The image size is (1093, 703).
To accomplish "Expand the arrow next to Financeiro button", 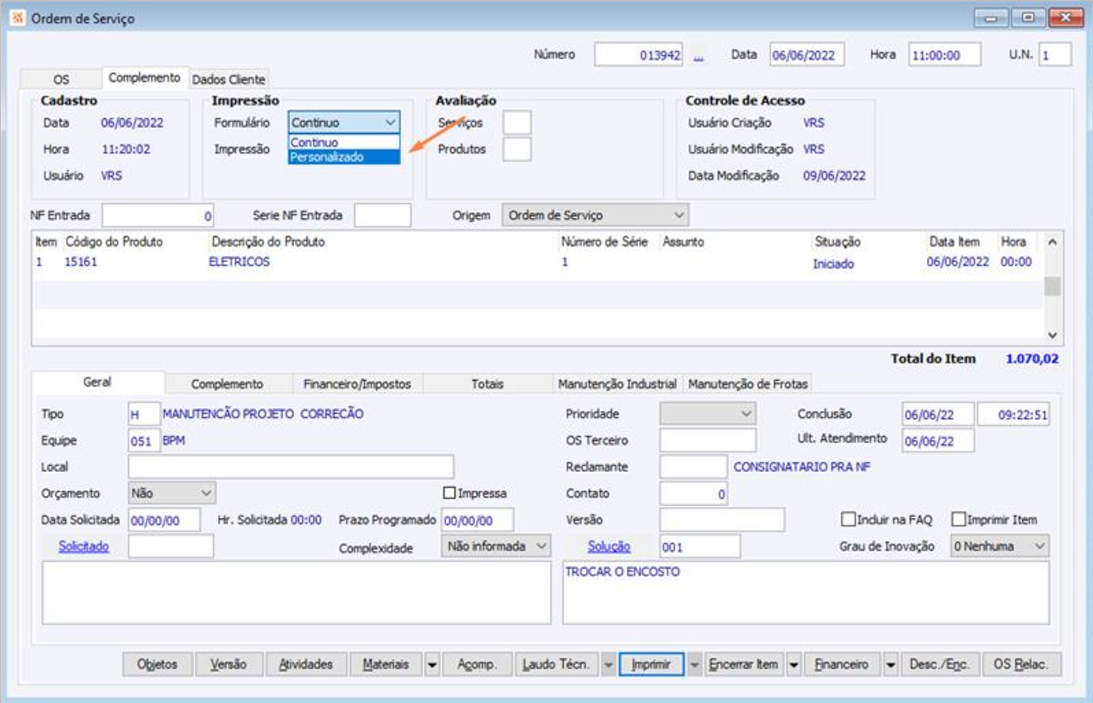I will (891, 665).
